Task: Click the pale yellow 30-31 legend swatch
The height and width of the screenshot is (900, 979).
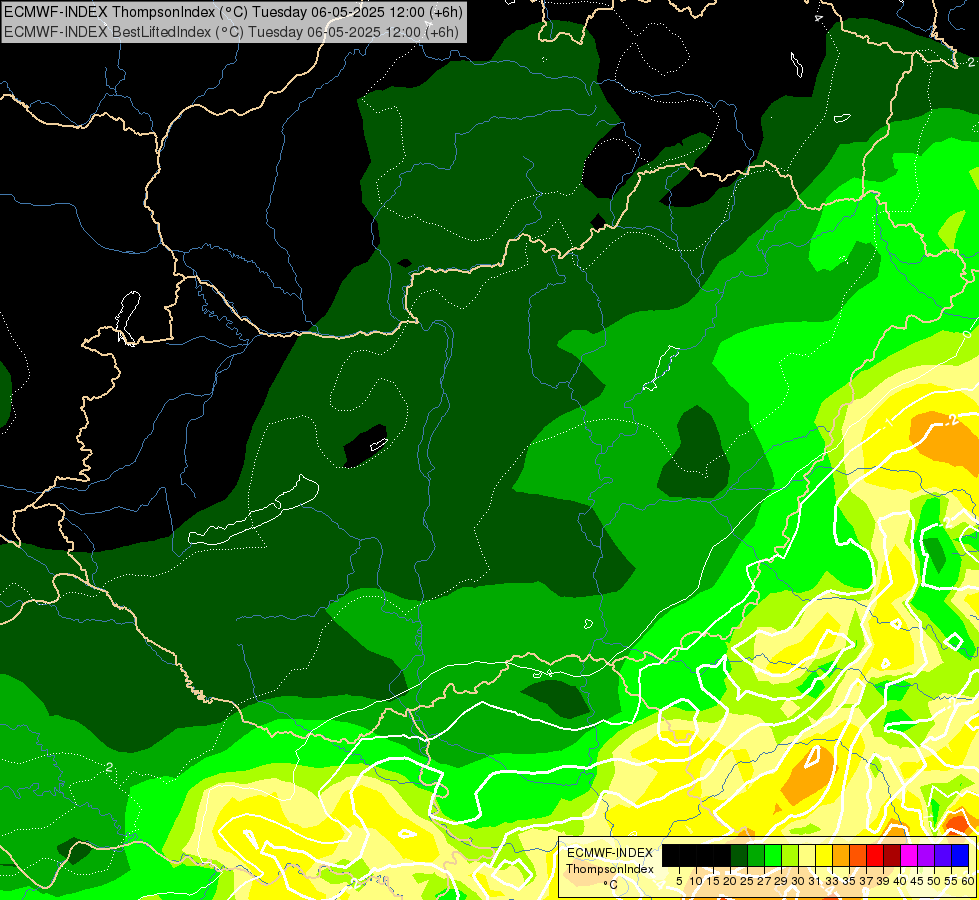Action: 807,855
